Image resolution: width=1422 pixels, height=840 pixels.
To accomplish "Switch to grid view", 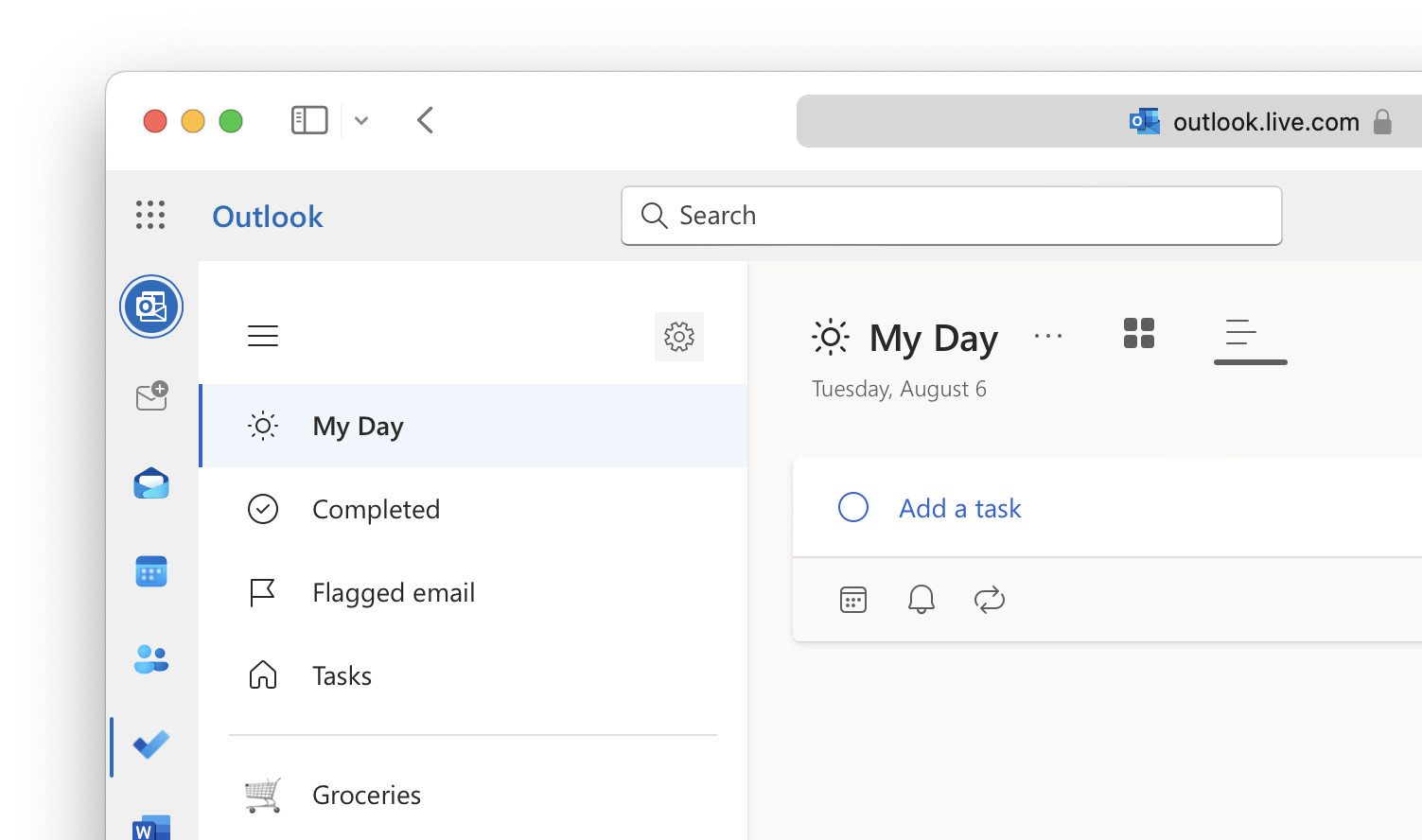I will tap(1139, 333).
